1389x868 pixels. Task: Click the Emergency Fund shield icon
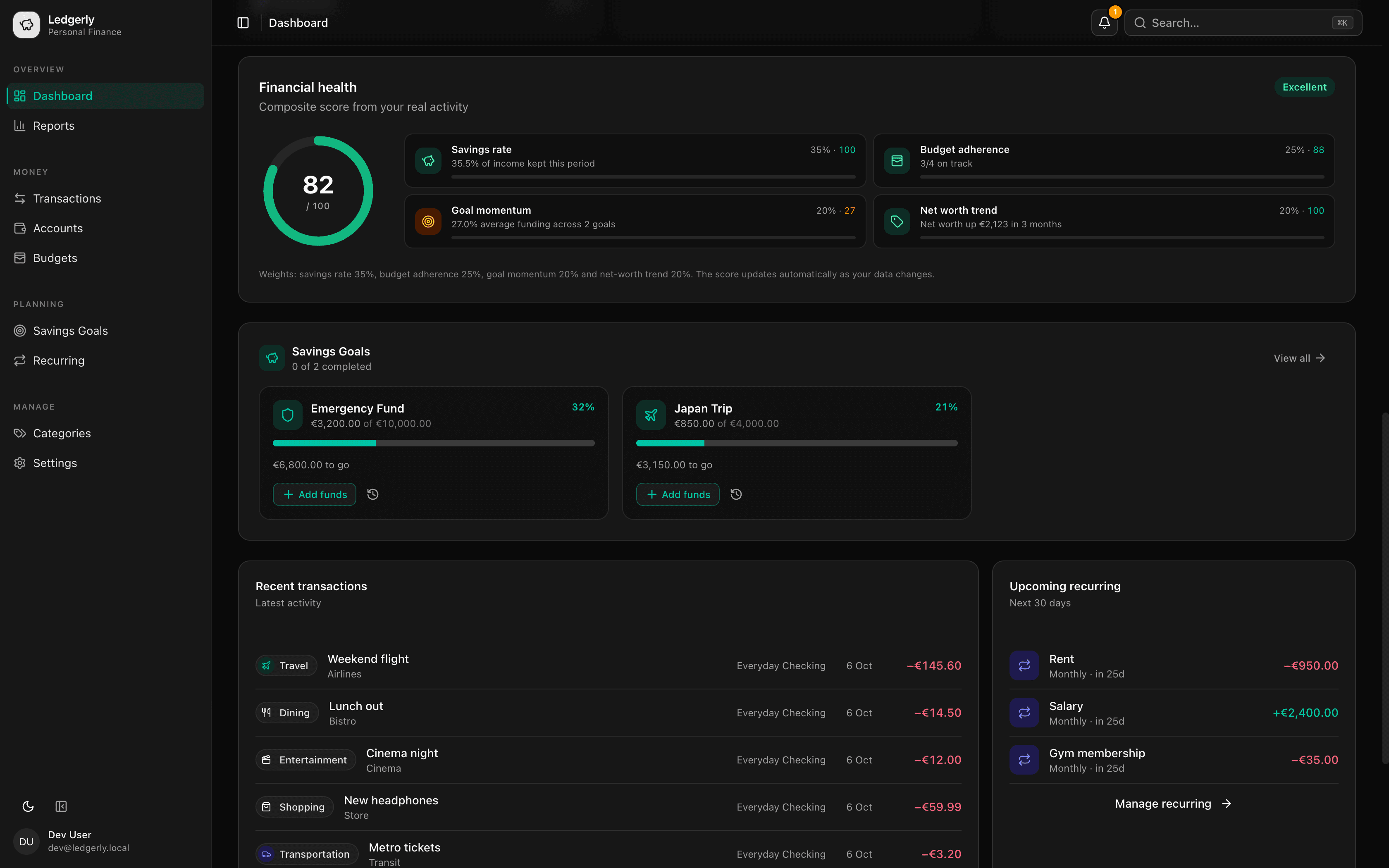coord(288,415)
